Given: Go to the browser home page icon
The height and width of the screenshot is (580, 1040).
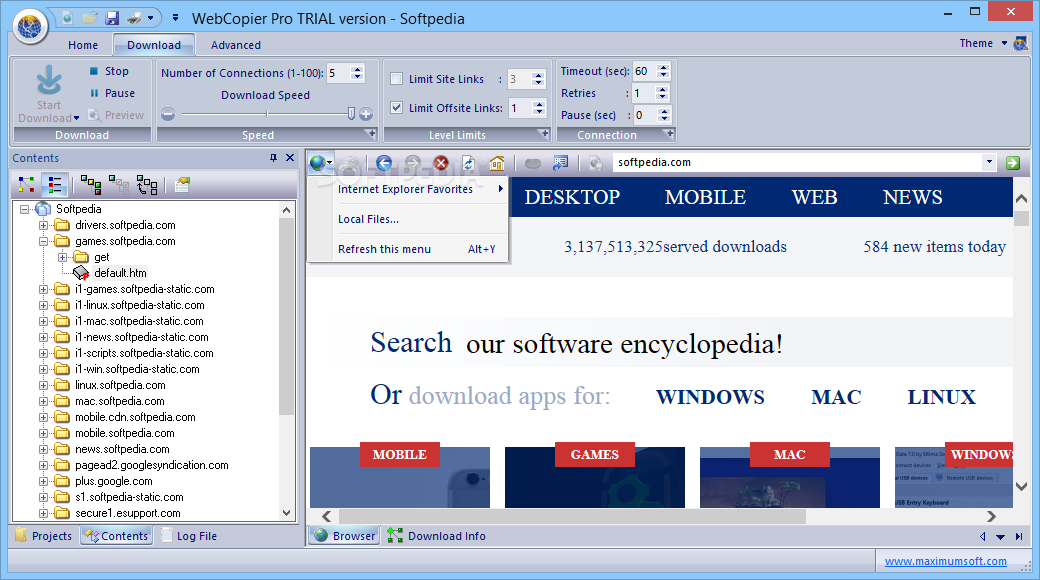Looking at the screenshot, I should point(497,163).
